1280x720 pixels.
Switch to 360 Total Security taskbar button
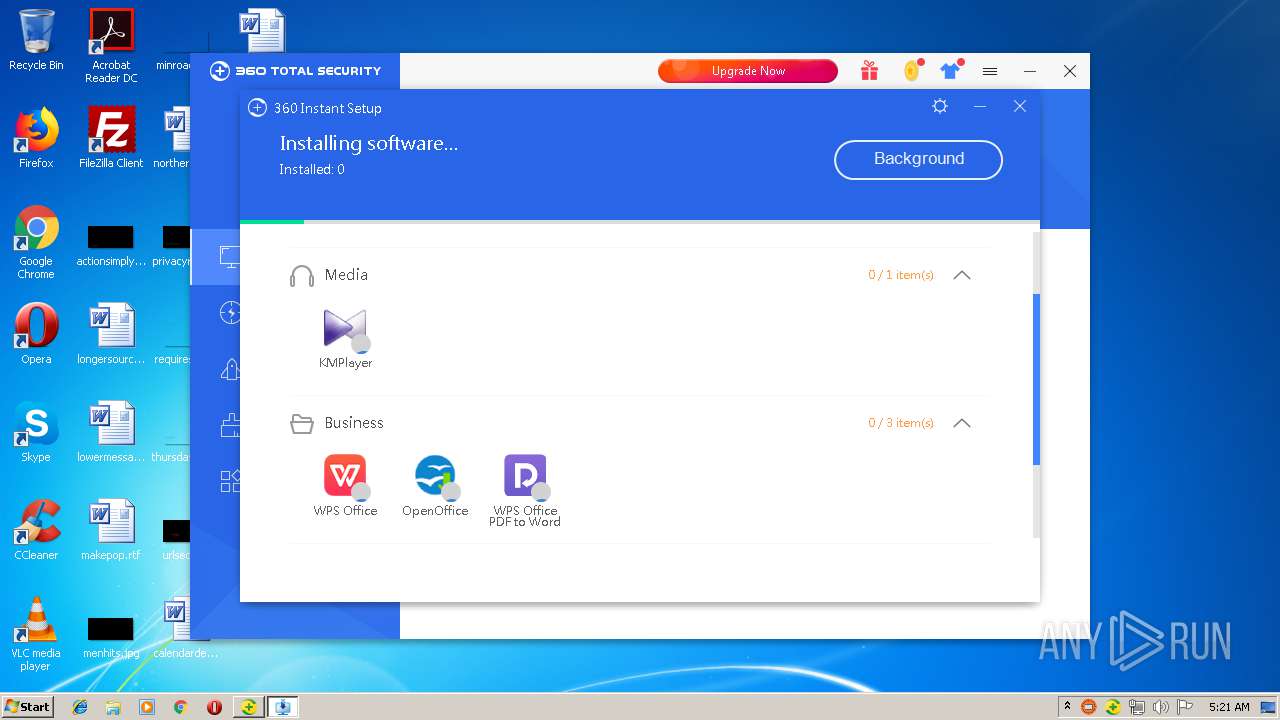pos(248,707)
